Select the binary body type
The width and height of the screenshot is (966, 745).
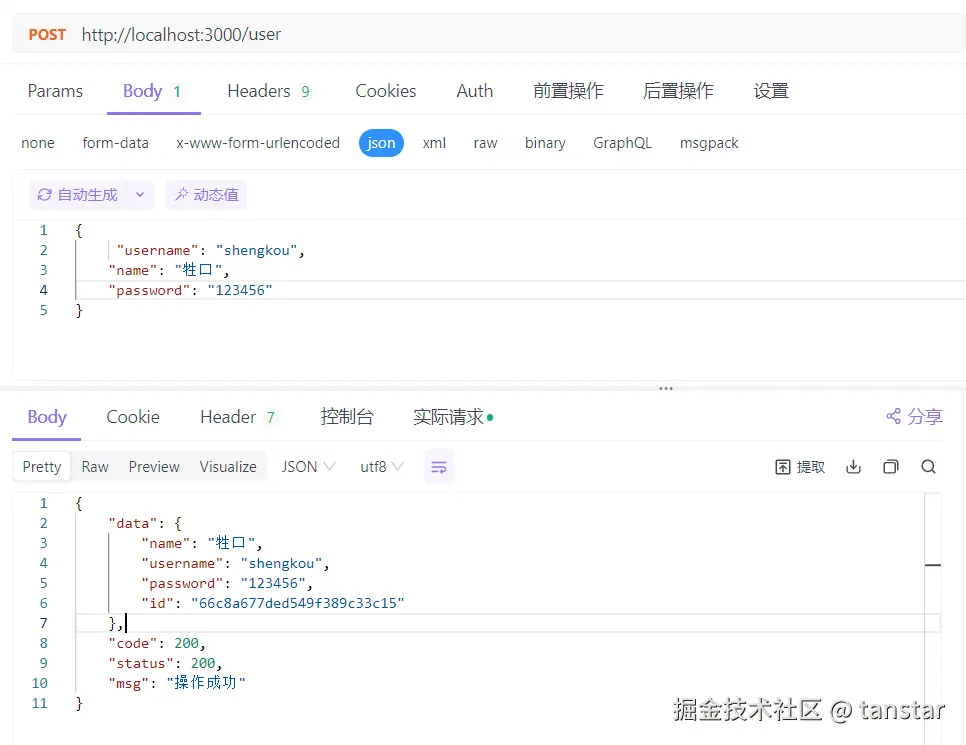(545, 143)
